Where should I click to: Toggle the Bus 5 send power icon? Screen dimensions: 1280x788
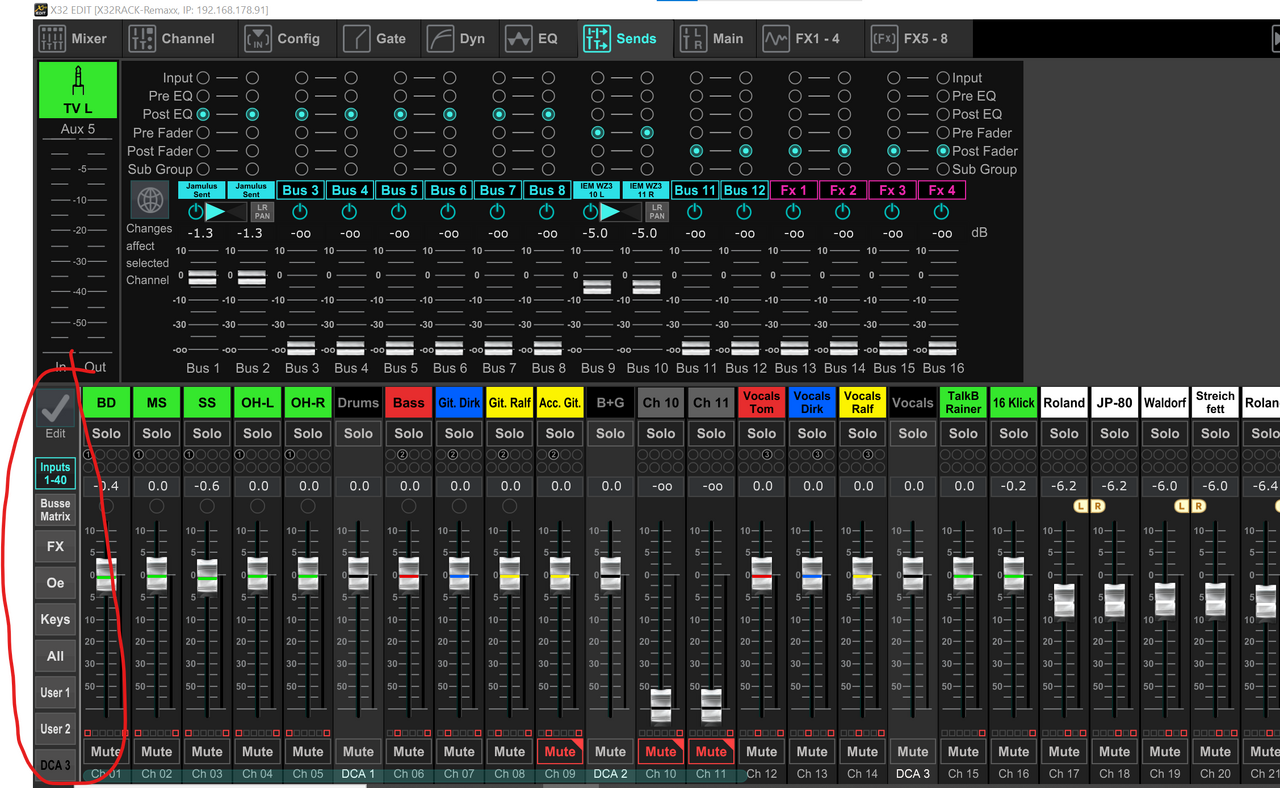pyautogui.click(x=399, y=212)
